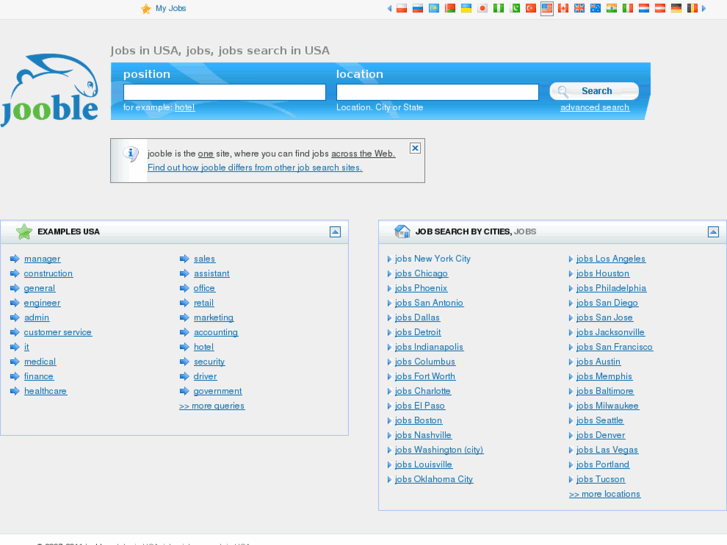Click the My Jobs star icon

tap(146, 9)
